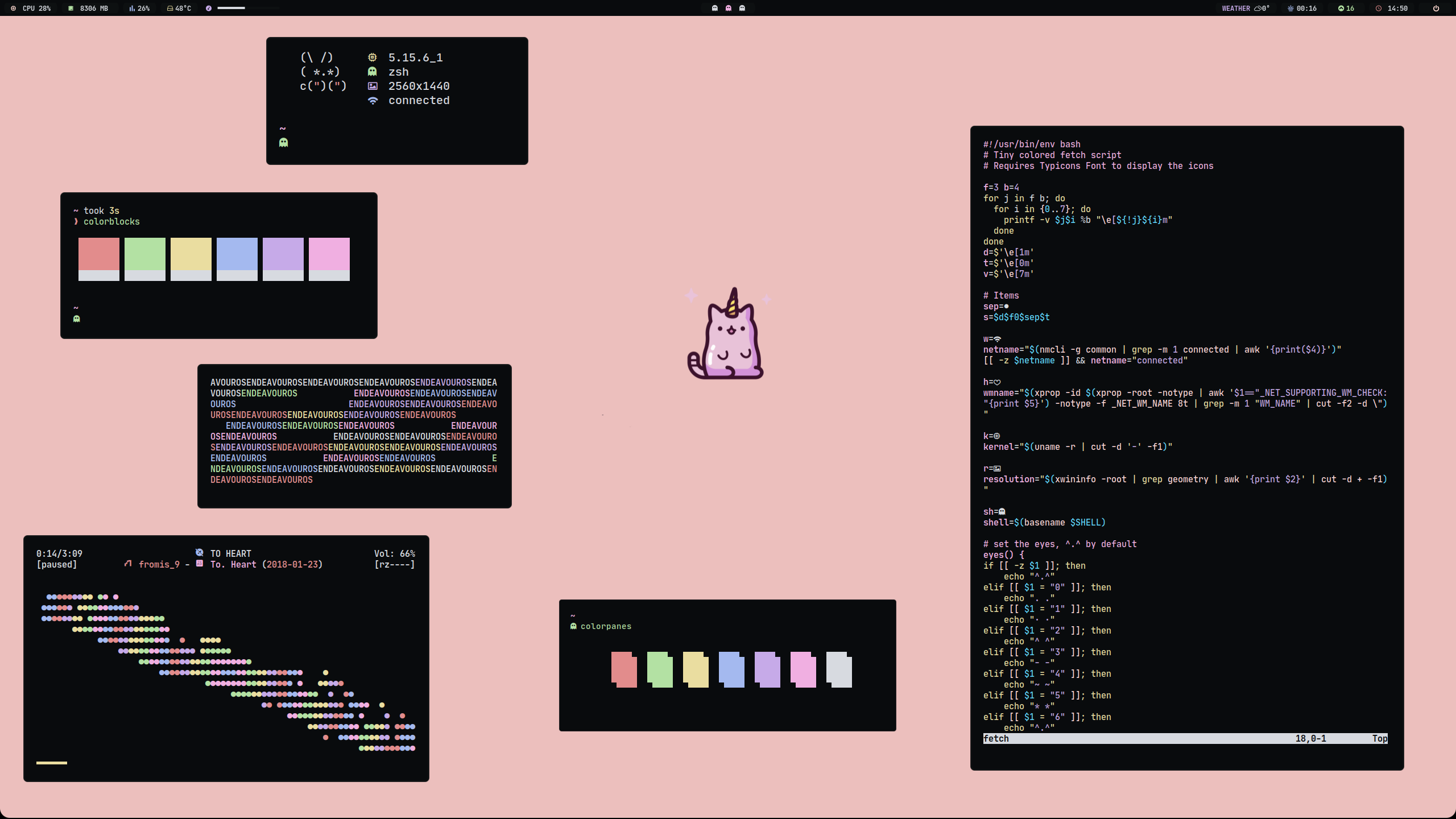The height and width of the screenshot is (819, 1456).
Task: Click 'Top' scroll indicator in vim status
Action: tap(1380, 738)
